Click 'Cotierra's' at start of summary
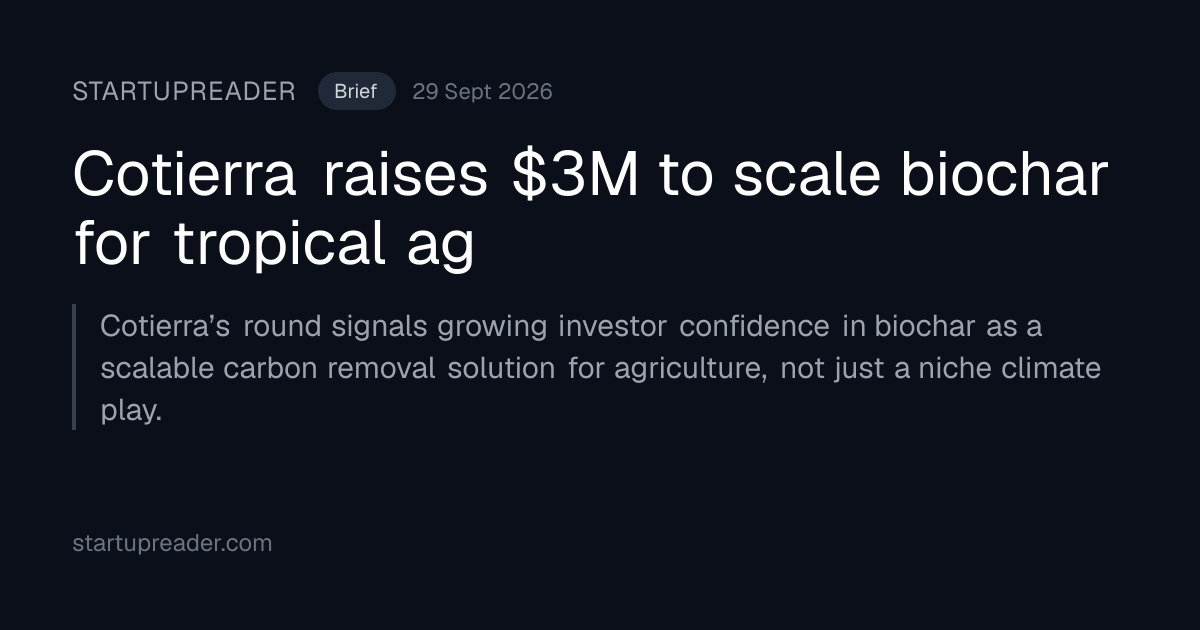1200x630 pixels. coord(166,326)
